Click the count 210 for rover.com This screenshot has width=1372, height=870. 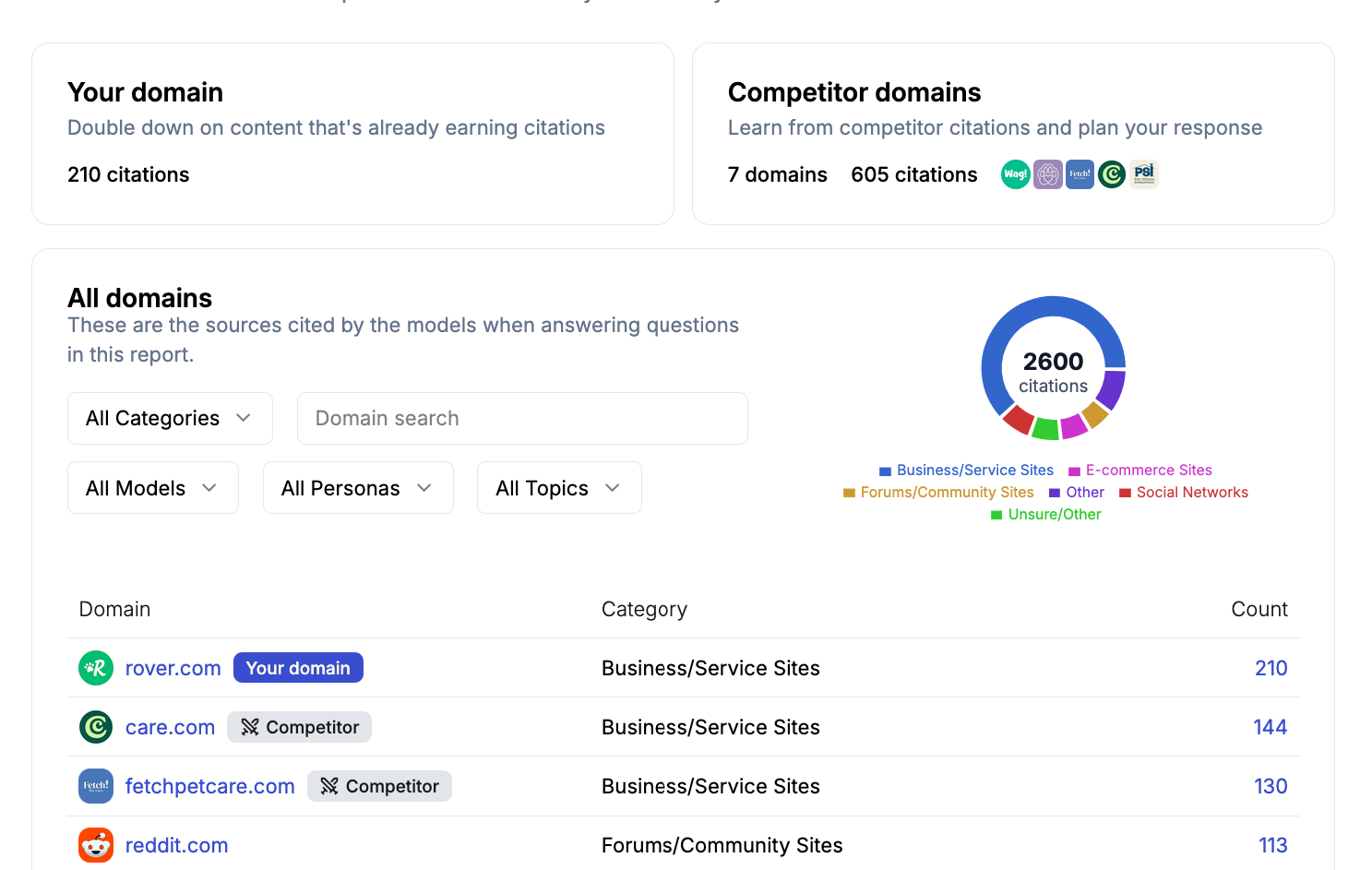(1271, 668)
